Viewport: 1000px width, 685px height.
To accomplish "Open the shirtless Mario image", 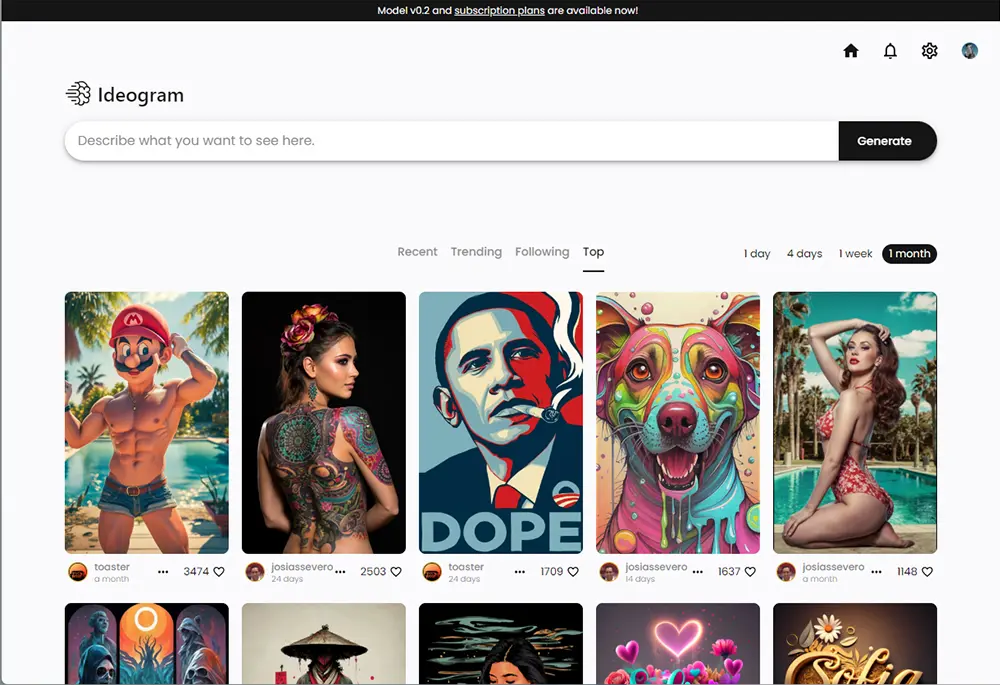I will coord(147,422).
